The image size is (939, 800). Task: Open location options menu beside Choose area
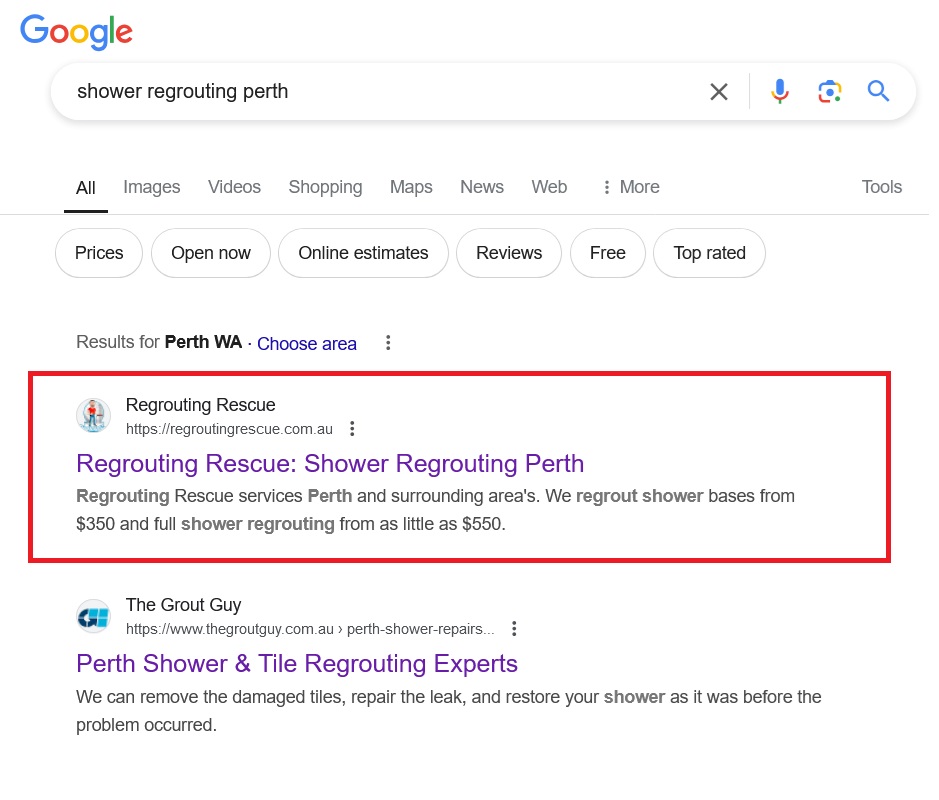388,343
